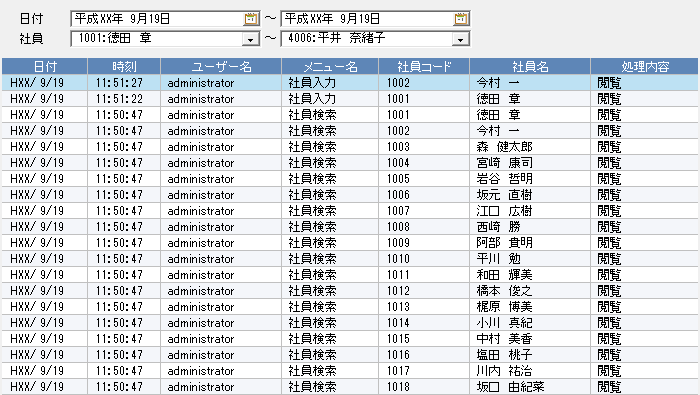Select employee name 中村 美香
Screen dimensions: 700x395
[530, 339]
